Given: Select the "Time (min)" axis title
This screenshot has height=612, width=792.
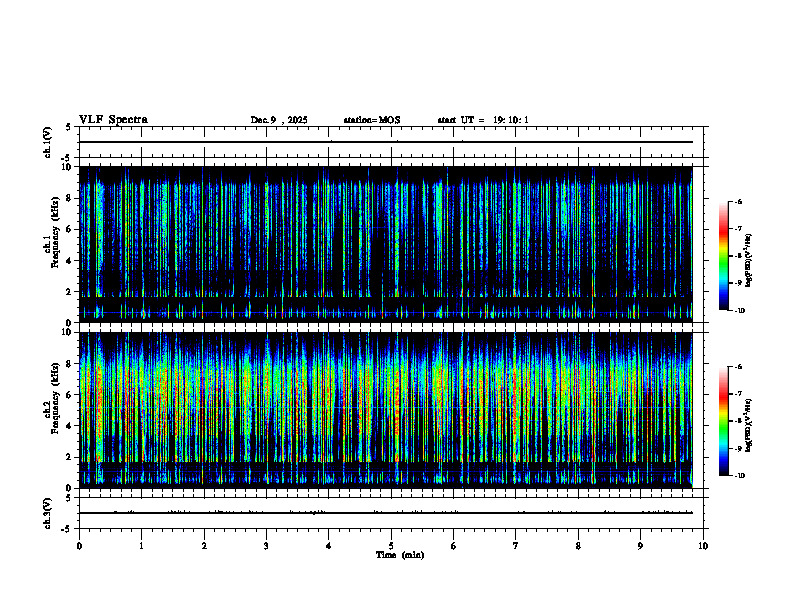Looking at the screenshot, I should 400,555.
